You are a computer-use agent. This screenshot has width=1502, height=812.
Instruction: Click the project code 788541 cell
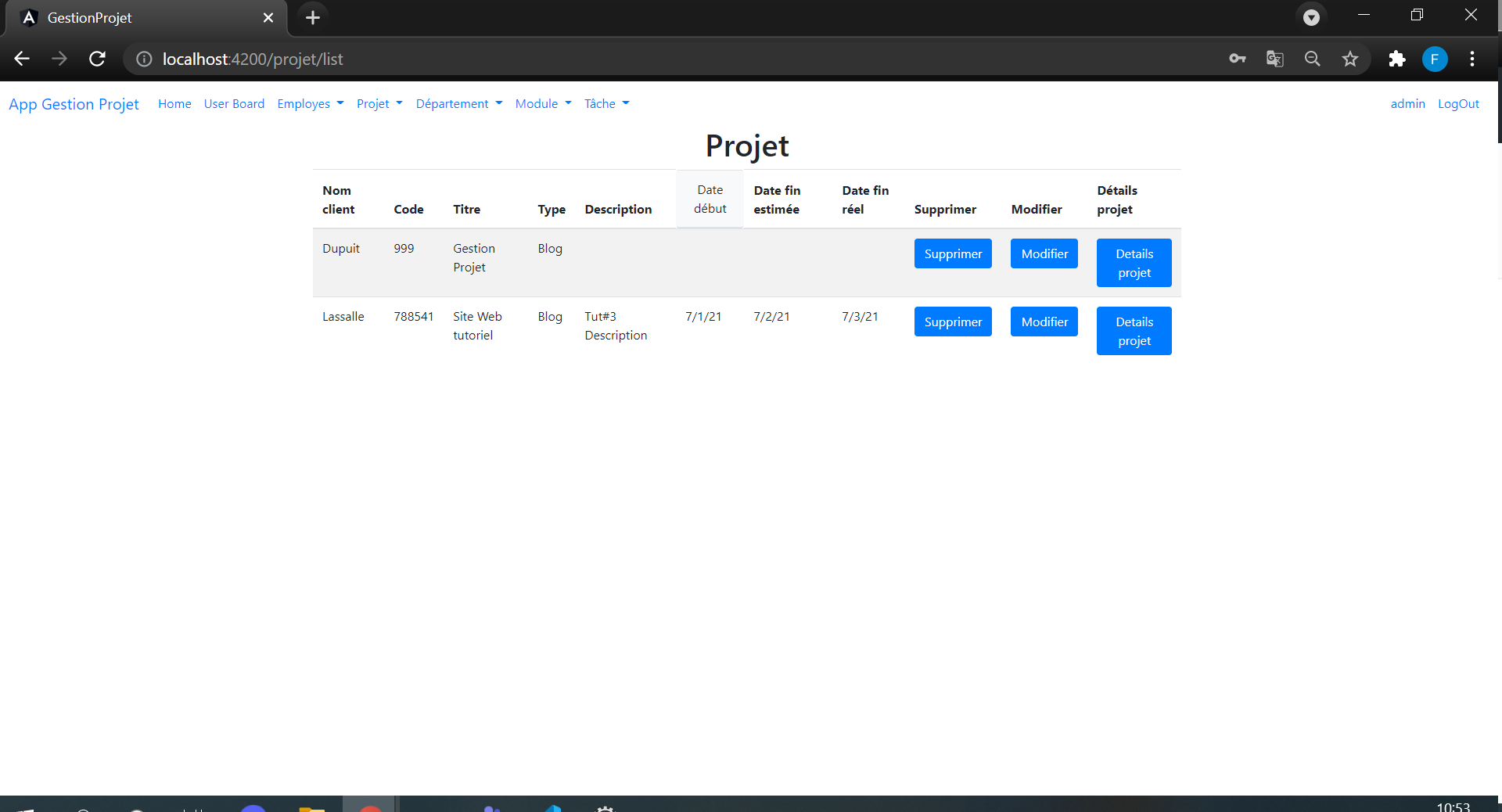click(x=413, y=316)
